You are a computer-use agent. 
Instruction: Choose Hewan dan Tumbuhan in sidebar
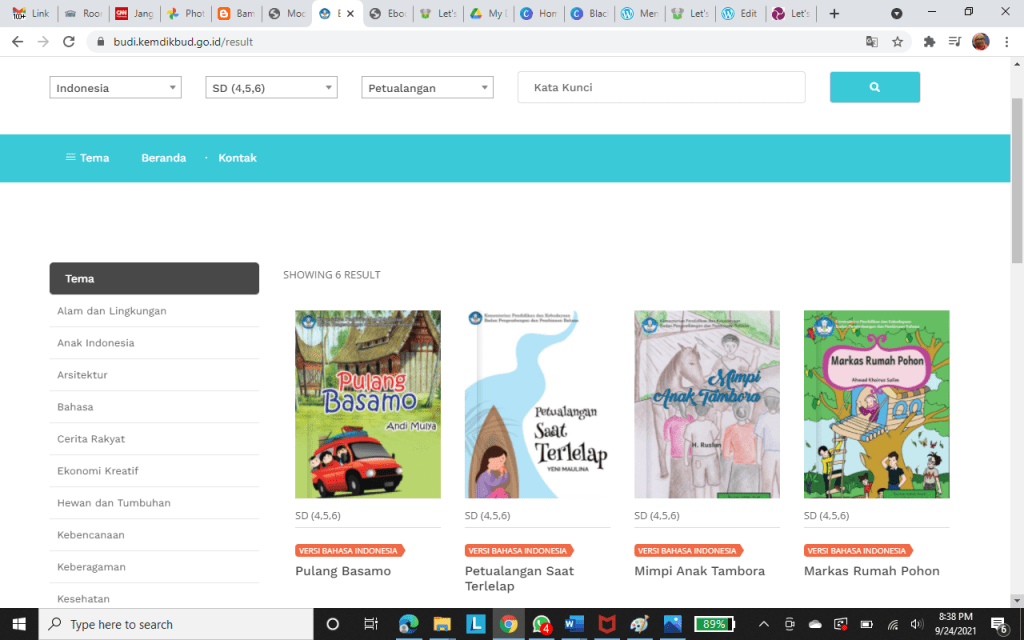coord(113,503)
